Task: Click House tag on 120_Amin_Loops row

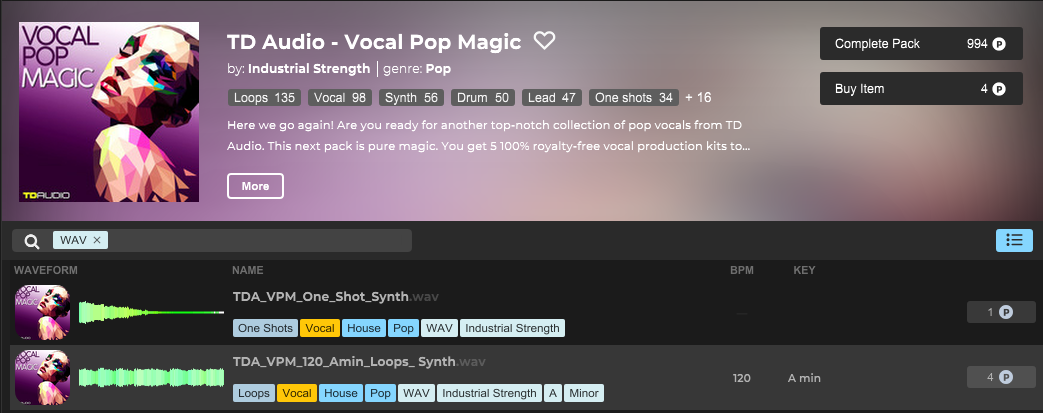Action: 341,393
